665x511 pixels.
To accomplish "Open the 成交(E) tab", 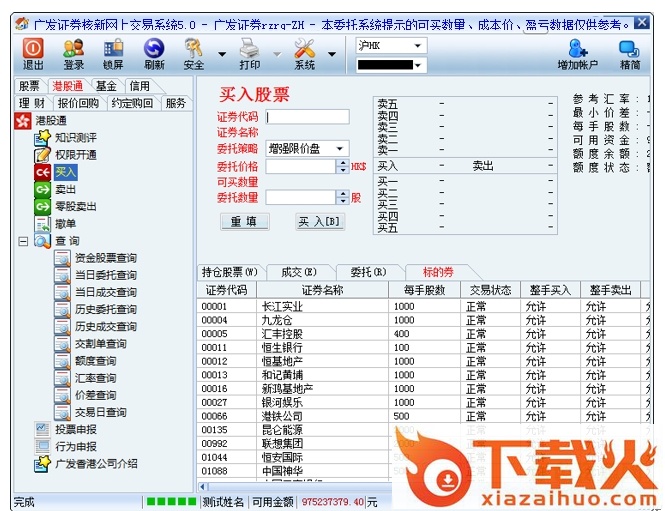I will [x=298, y=271].
